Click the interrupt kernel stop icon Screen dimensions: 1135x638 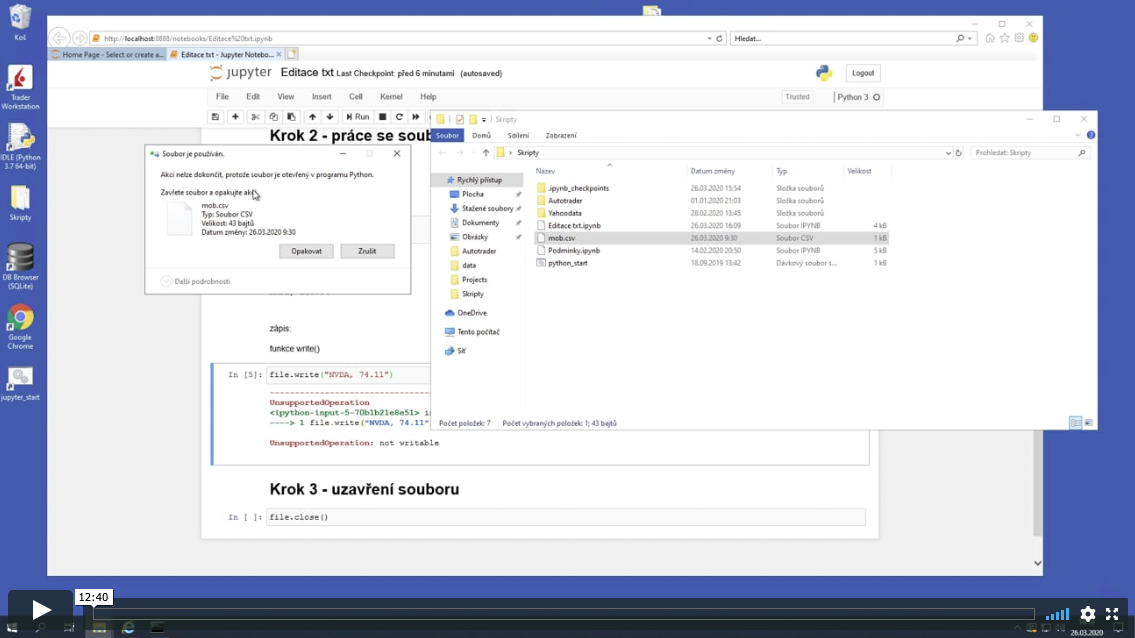tap(383, 117)
